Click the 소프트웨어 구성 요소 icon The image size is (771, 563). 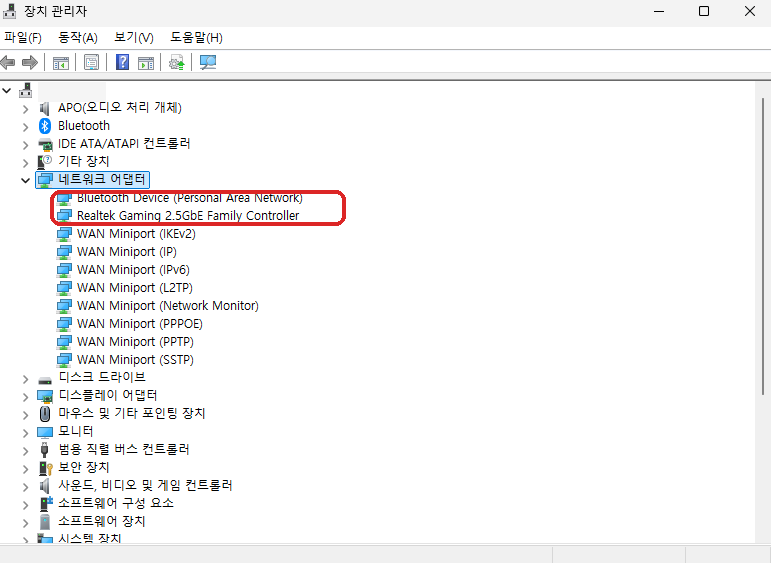pyautogui.click(x=45, y=504)
